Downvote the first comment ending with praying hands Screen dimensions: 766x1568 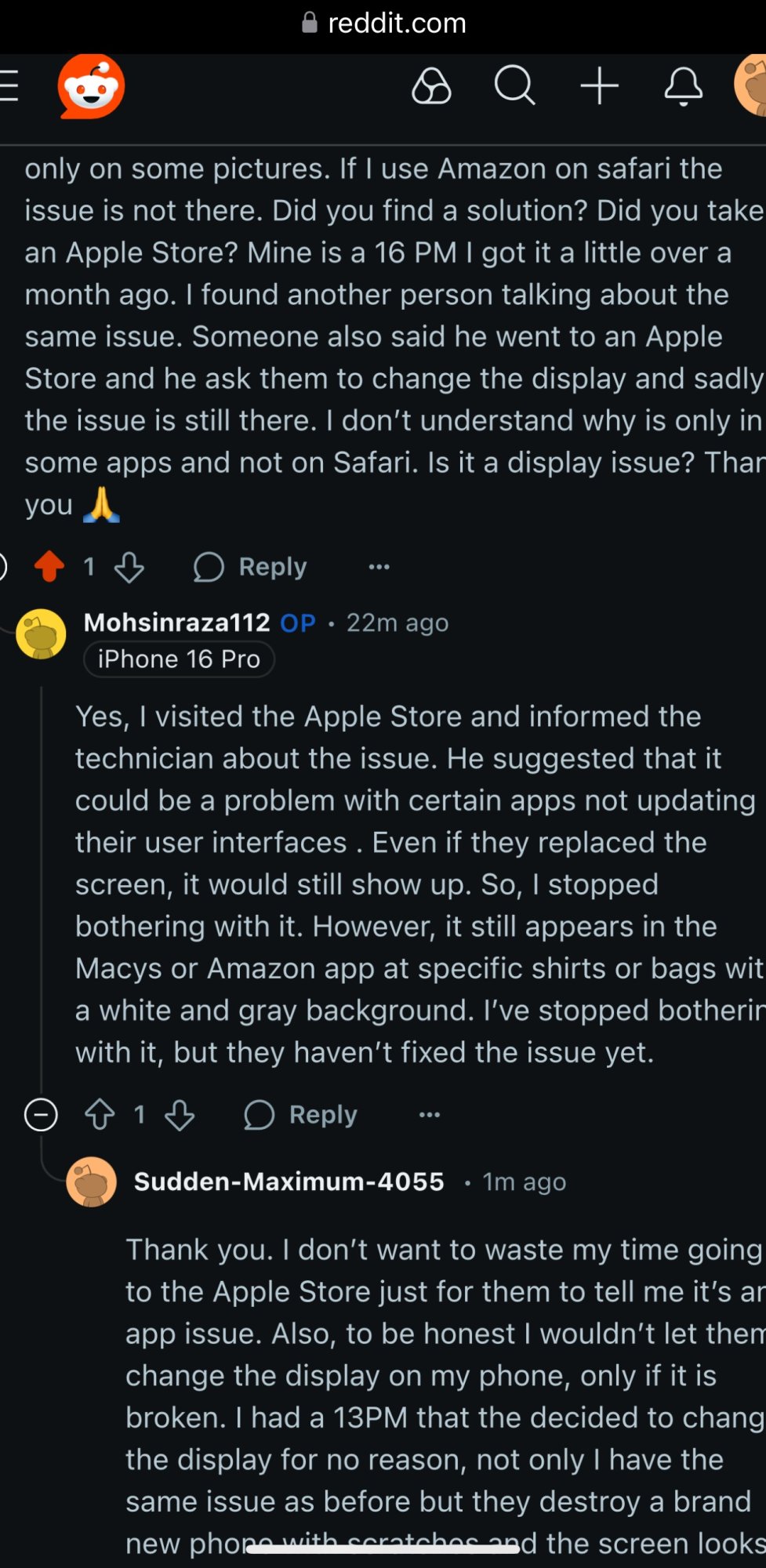pyautogui.click(x=129, y=567)
